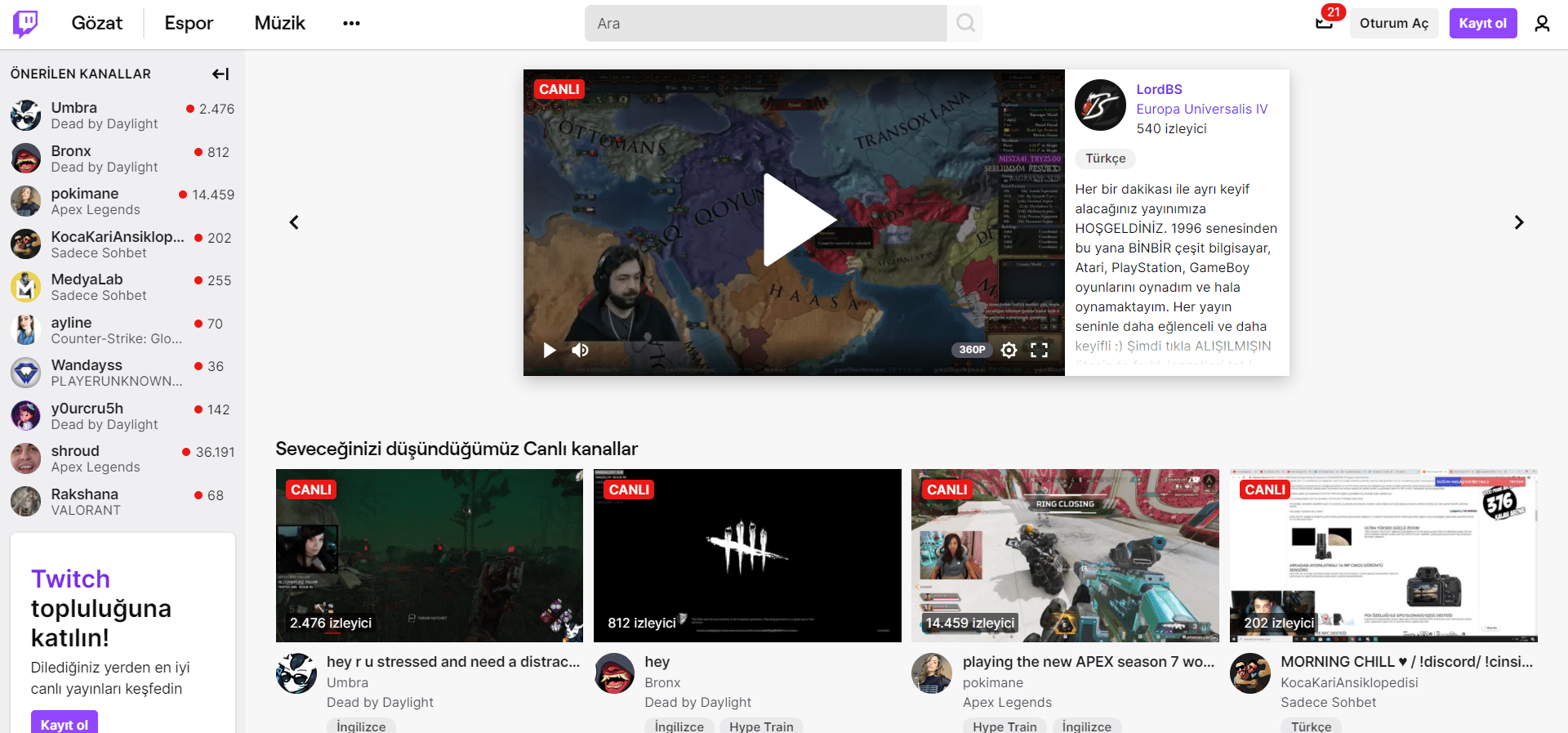Click the search magnifier button

965,24
